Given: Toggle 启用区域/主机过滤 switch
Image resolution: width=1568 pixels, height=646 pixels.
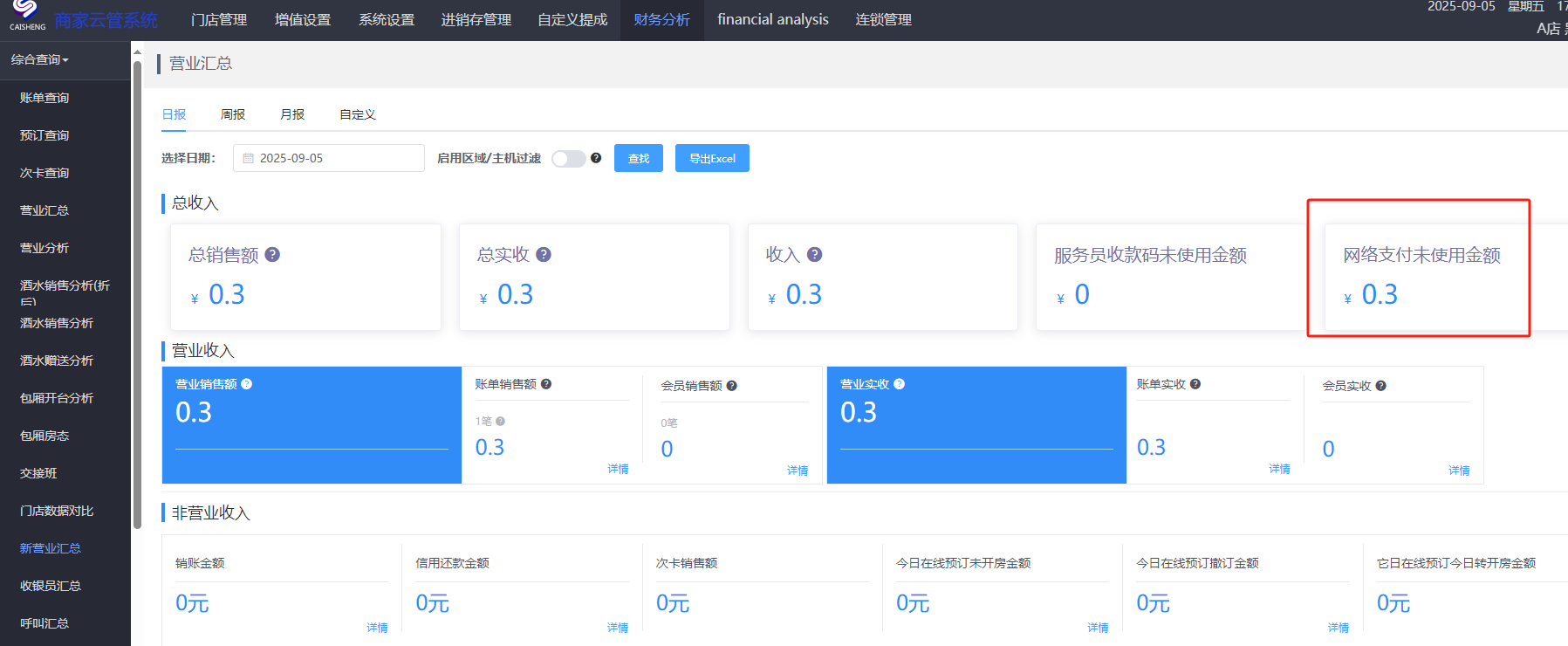Looking at the screenshot, I should [x=569, y=158].
